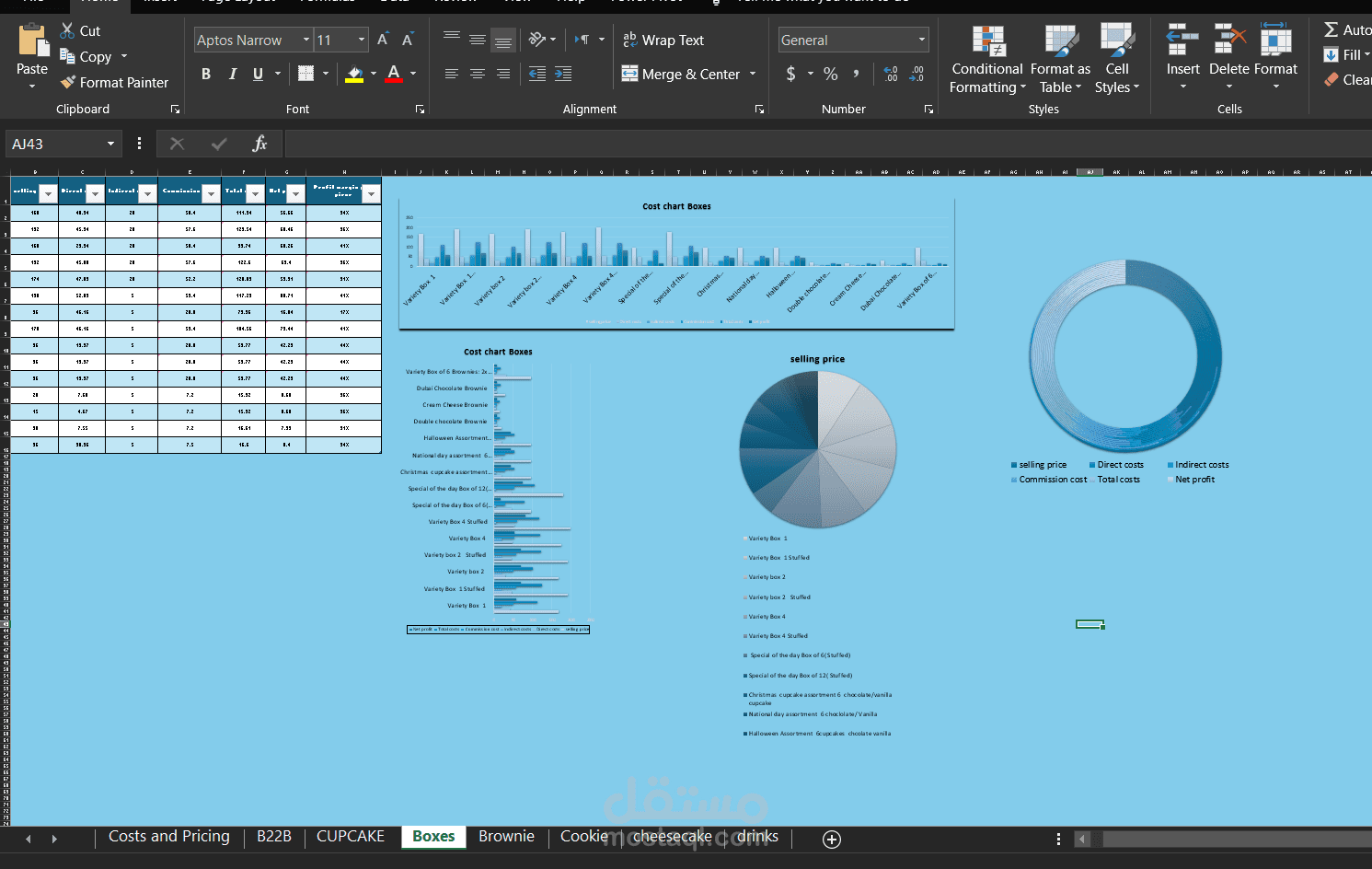The image size is (1372, 869).
Task: Click the Clear eraser icon
Action: click(1332, 80)
